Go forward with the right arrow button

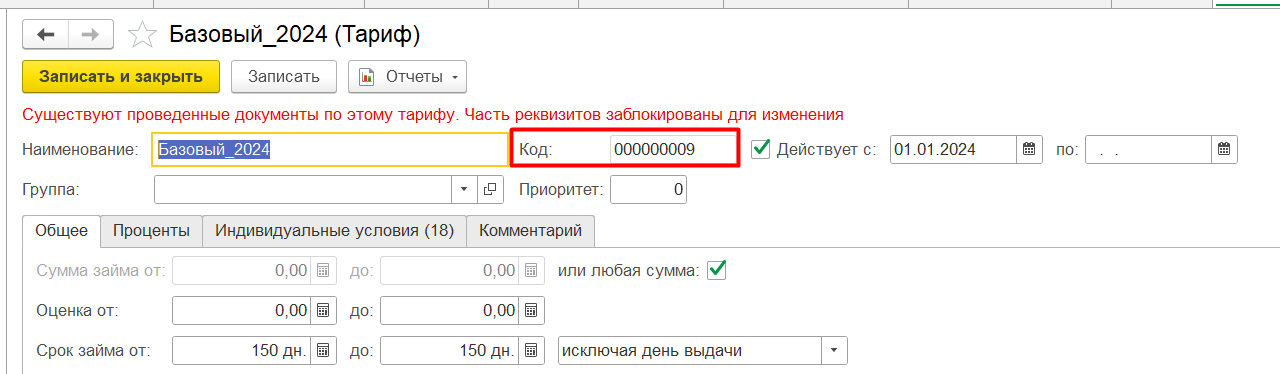(90, 35)
